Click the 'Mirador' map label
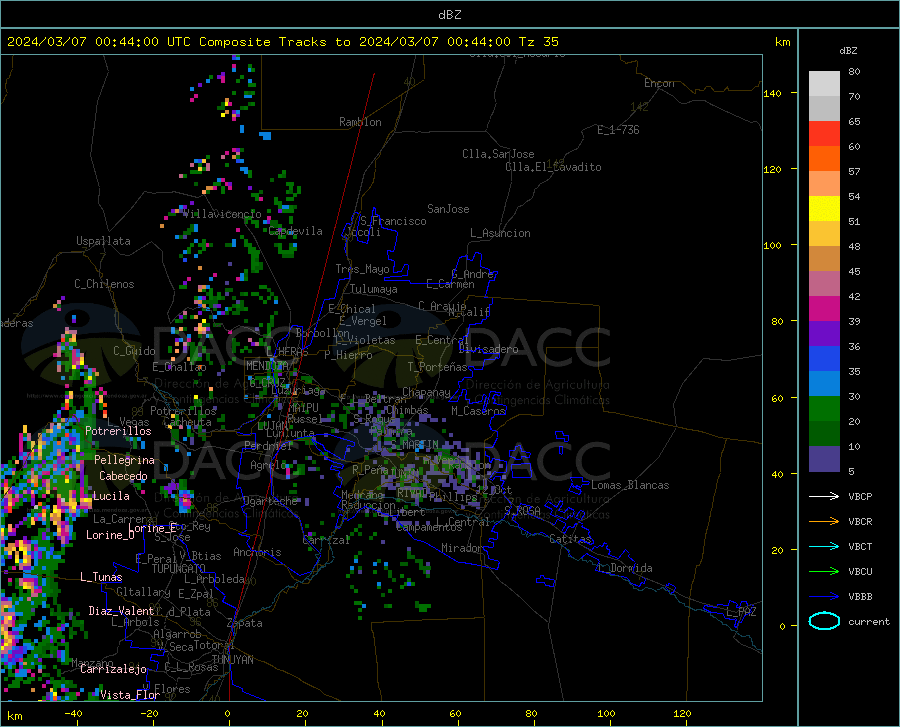The height and width of the screenshot is (727, 900). (x=461, y=548)
